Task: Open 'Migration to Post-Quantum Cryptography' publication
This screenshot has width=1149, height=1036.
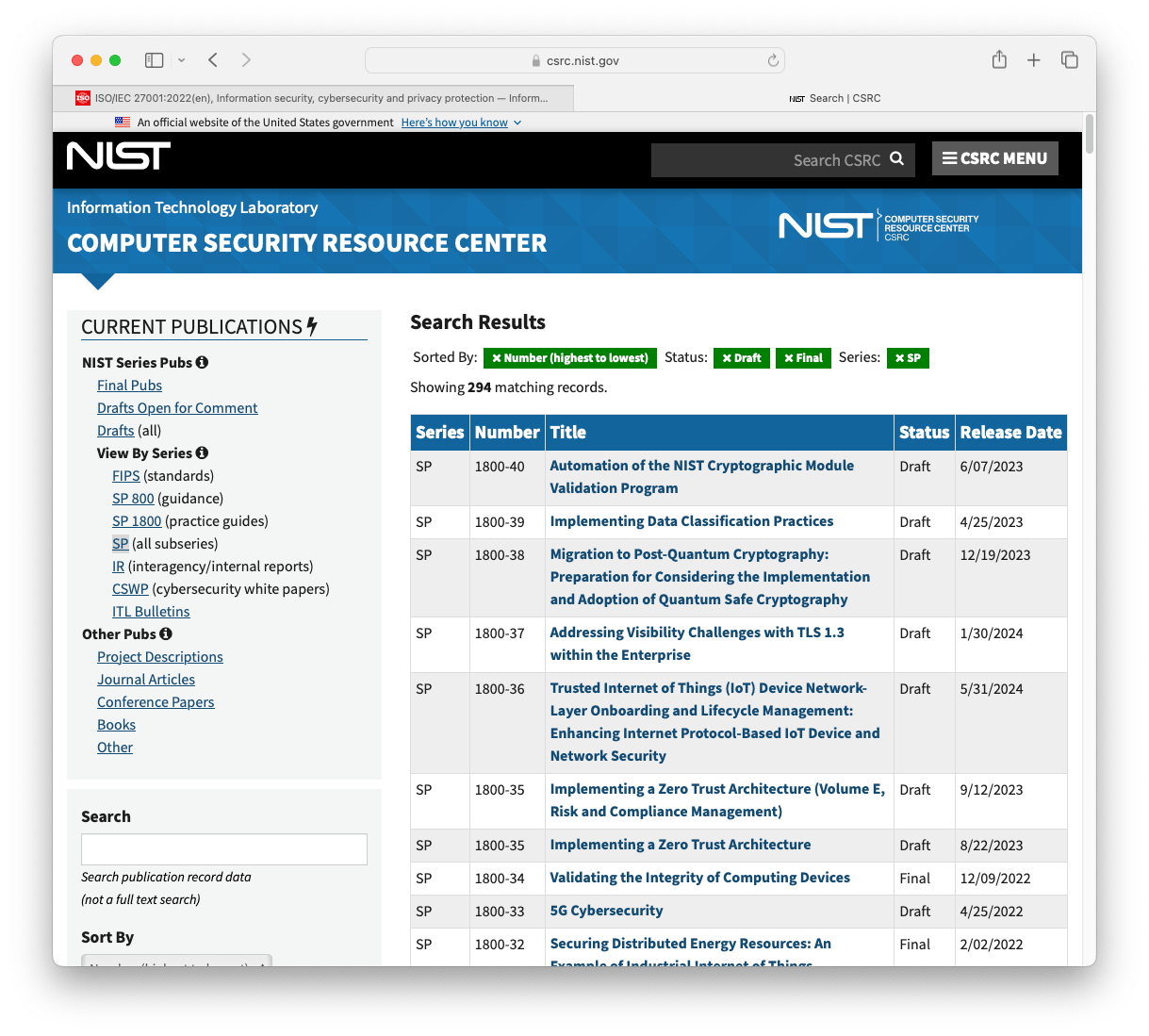Action: [x=710, y=577]
